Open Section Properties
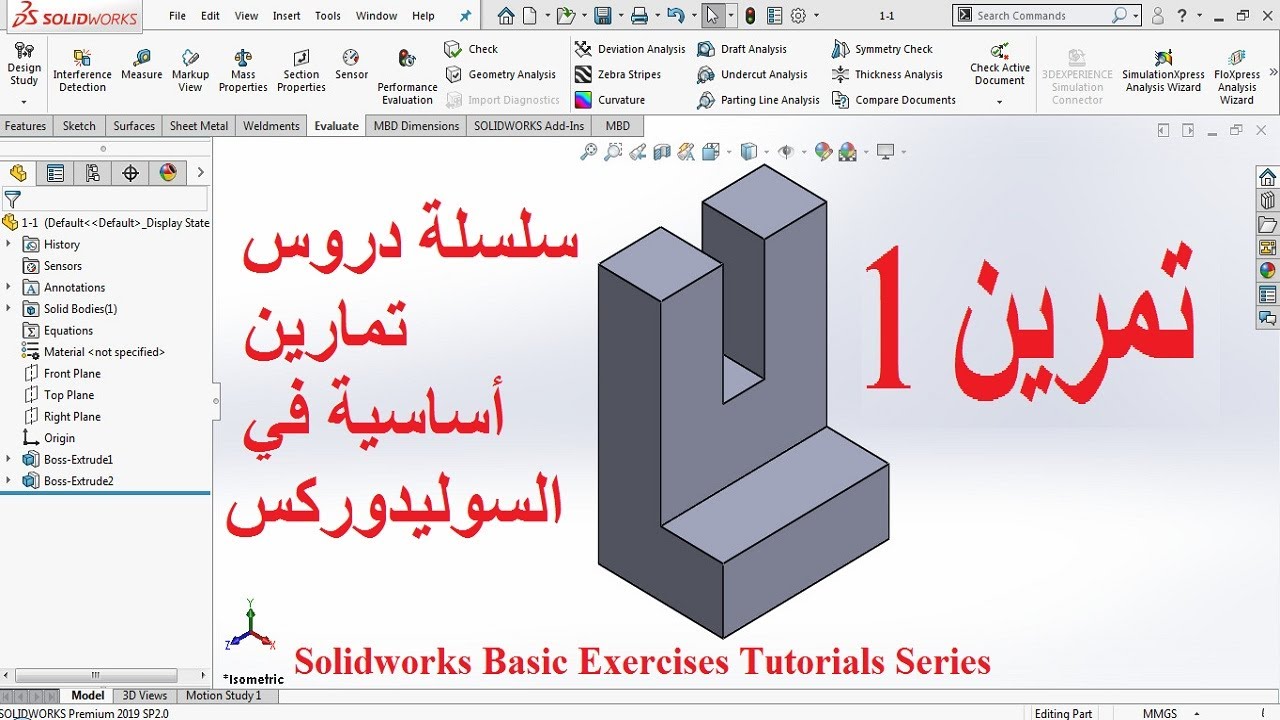Screen dimensions: 1280x720 tap(301, 70)
